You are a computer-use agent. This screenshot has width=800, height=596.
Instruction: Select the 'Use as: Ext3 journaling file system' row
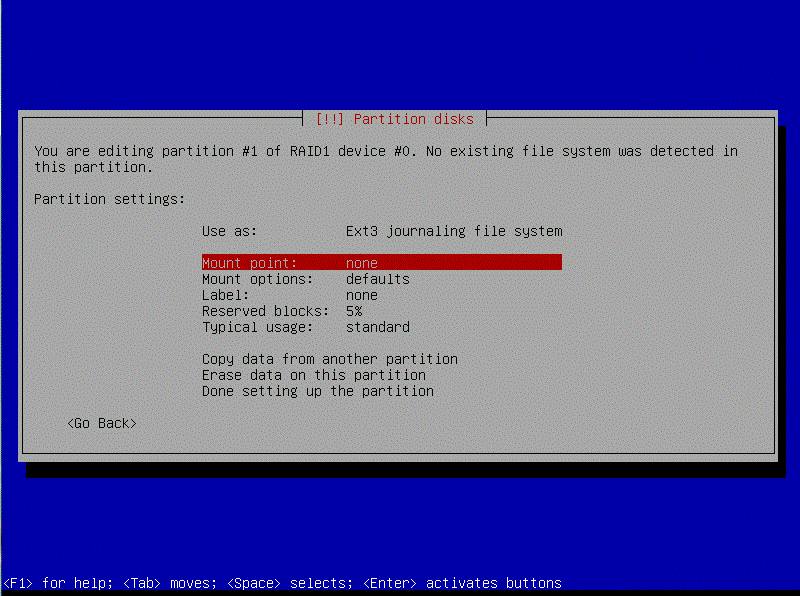382,231
